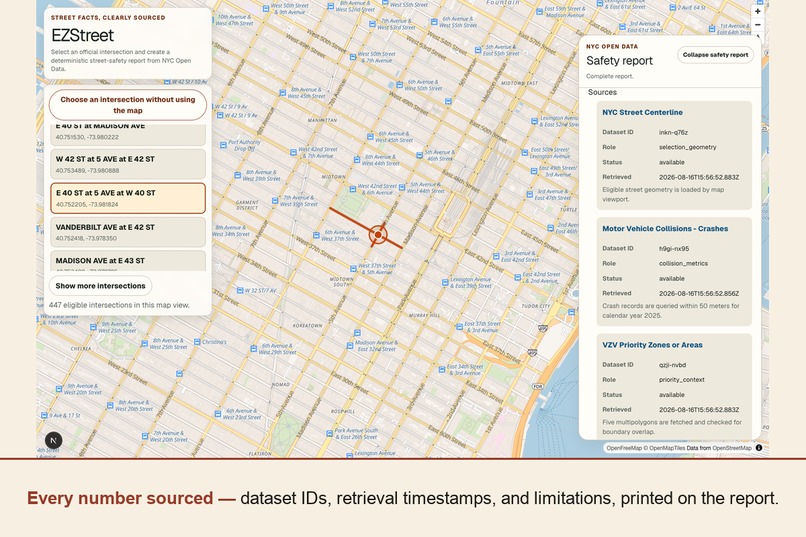Click the Safety report heading

pos(619,61)
